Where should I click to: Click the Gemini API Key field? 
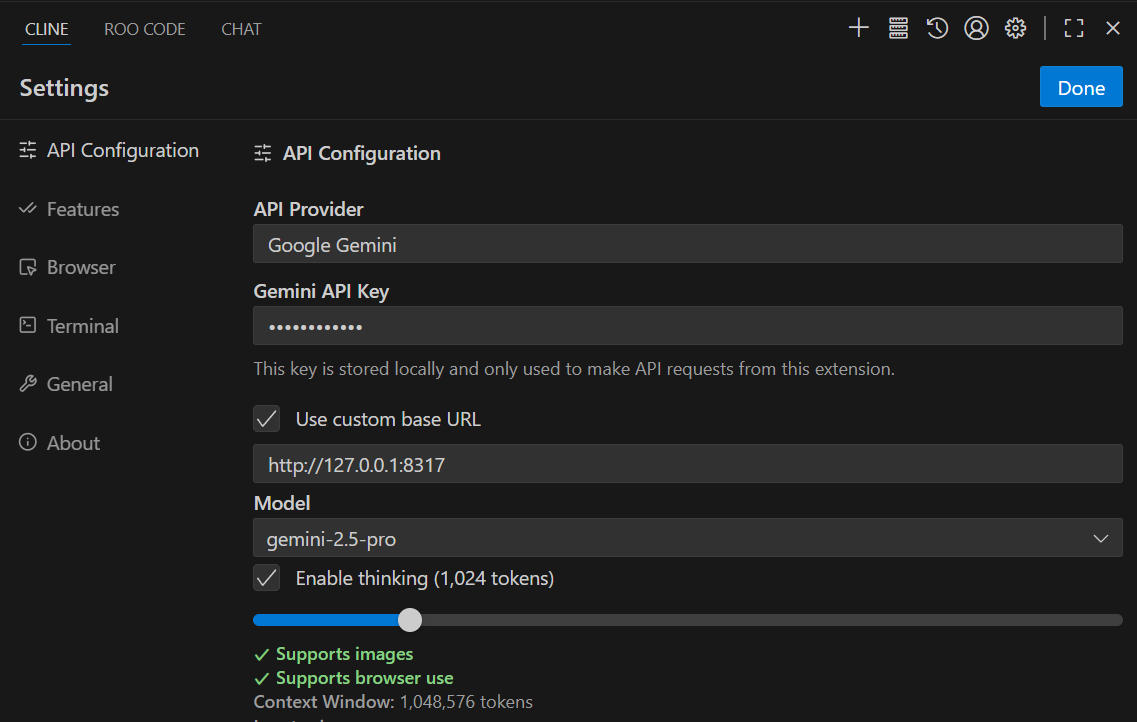click(x=687, y=325)
